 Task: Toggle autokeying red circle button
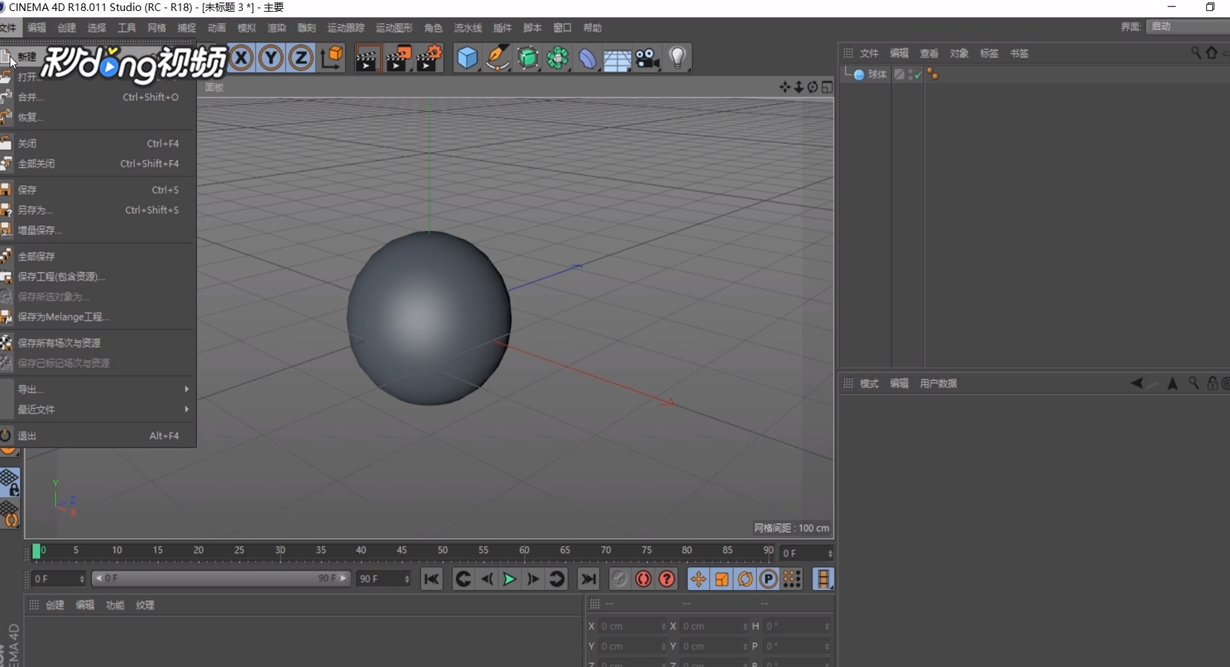(x=644, y=579)
